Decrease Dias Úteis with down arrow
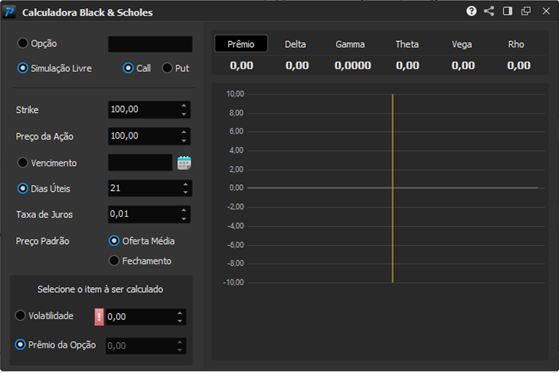 (185, 192)
